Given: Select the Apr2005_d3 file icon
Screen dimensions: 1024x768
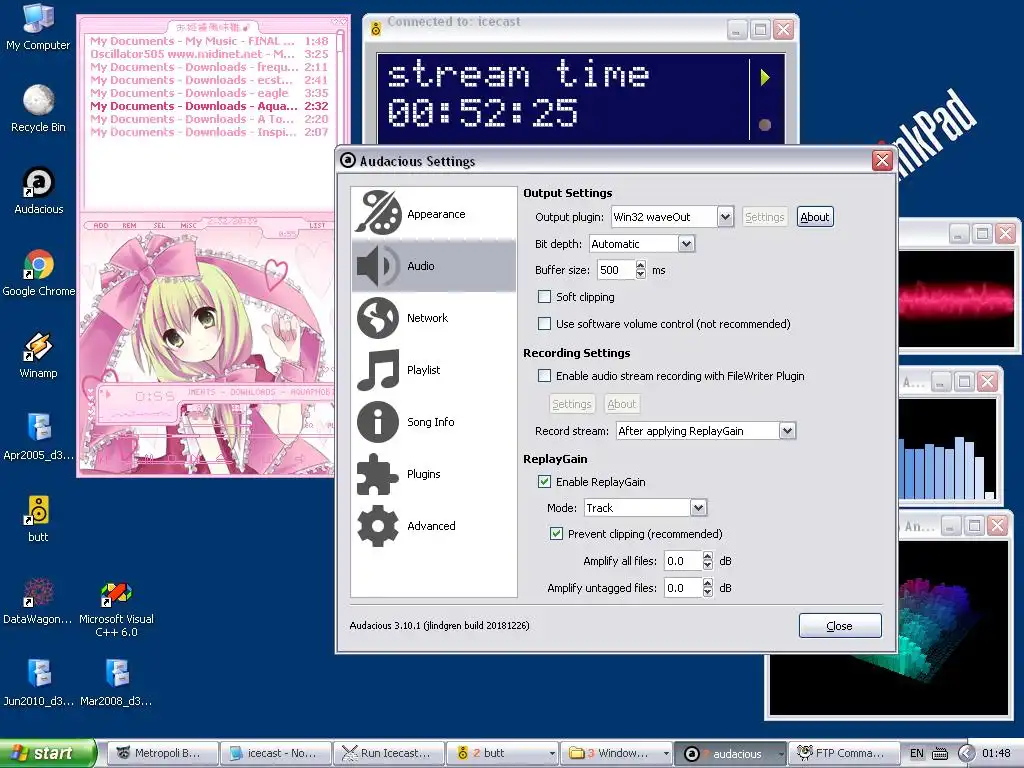Looking at the screenshot, I should (x=39, y=437).
